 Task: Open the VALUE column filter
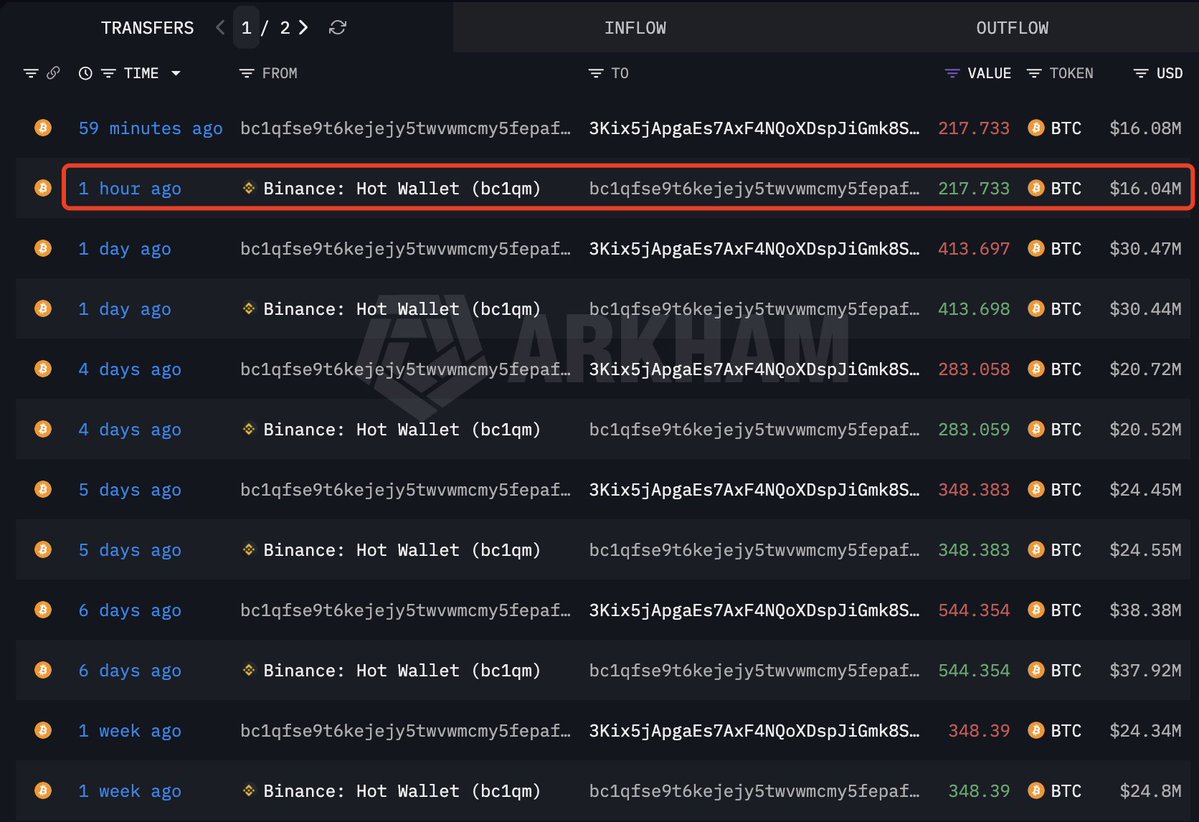952,73
